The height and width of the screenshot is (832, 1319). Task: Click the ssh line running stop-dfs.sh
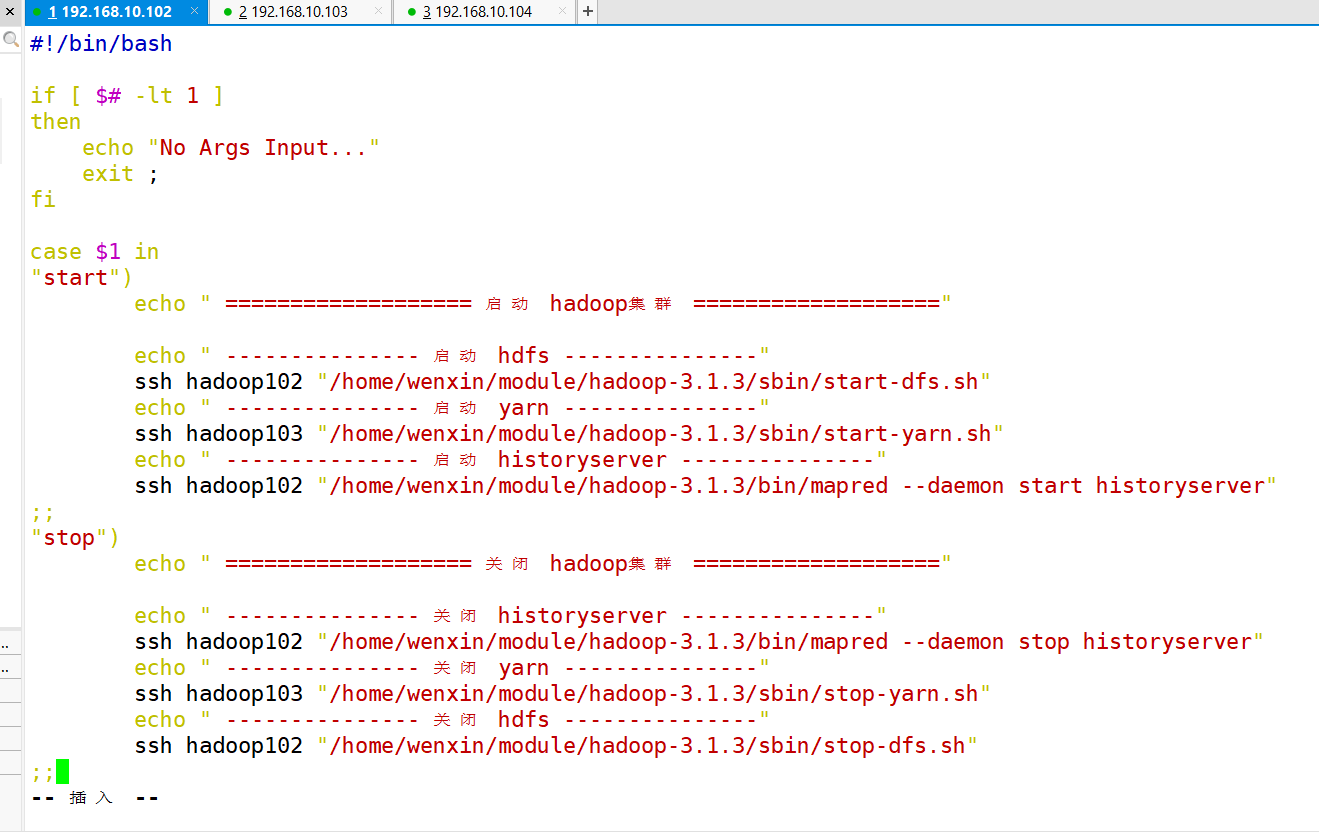(556, 746)
